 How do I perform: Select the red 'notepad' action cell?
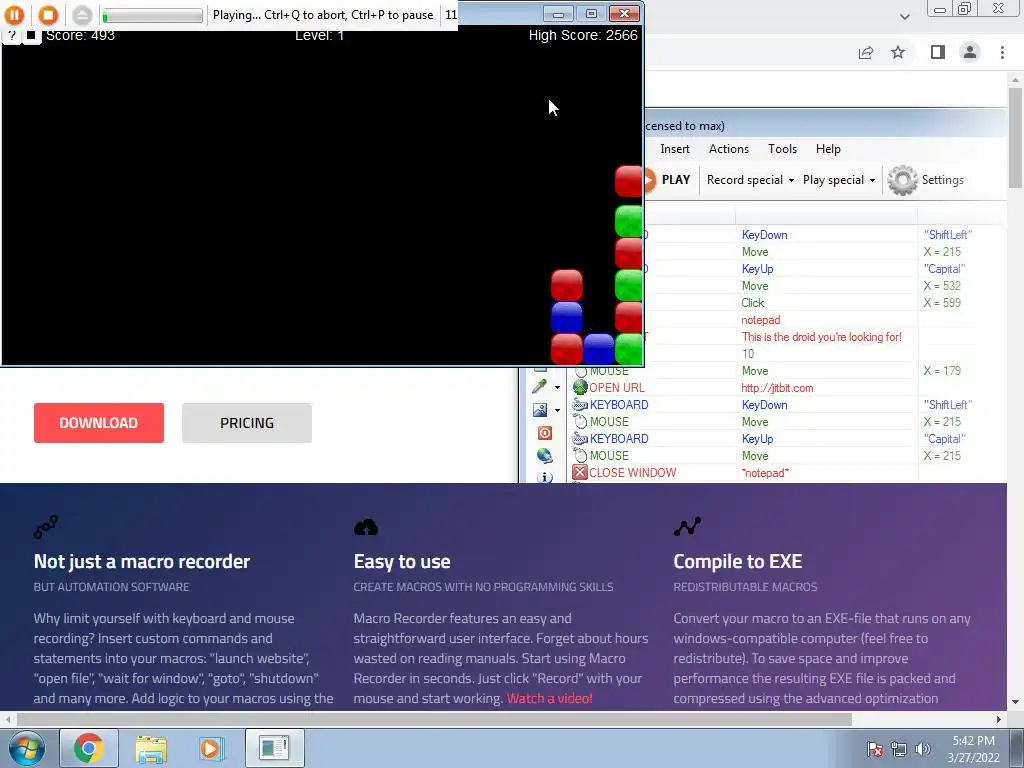[761, 320]
